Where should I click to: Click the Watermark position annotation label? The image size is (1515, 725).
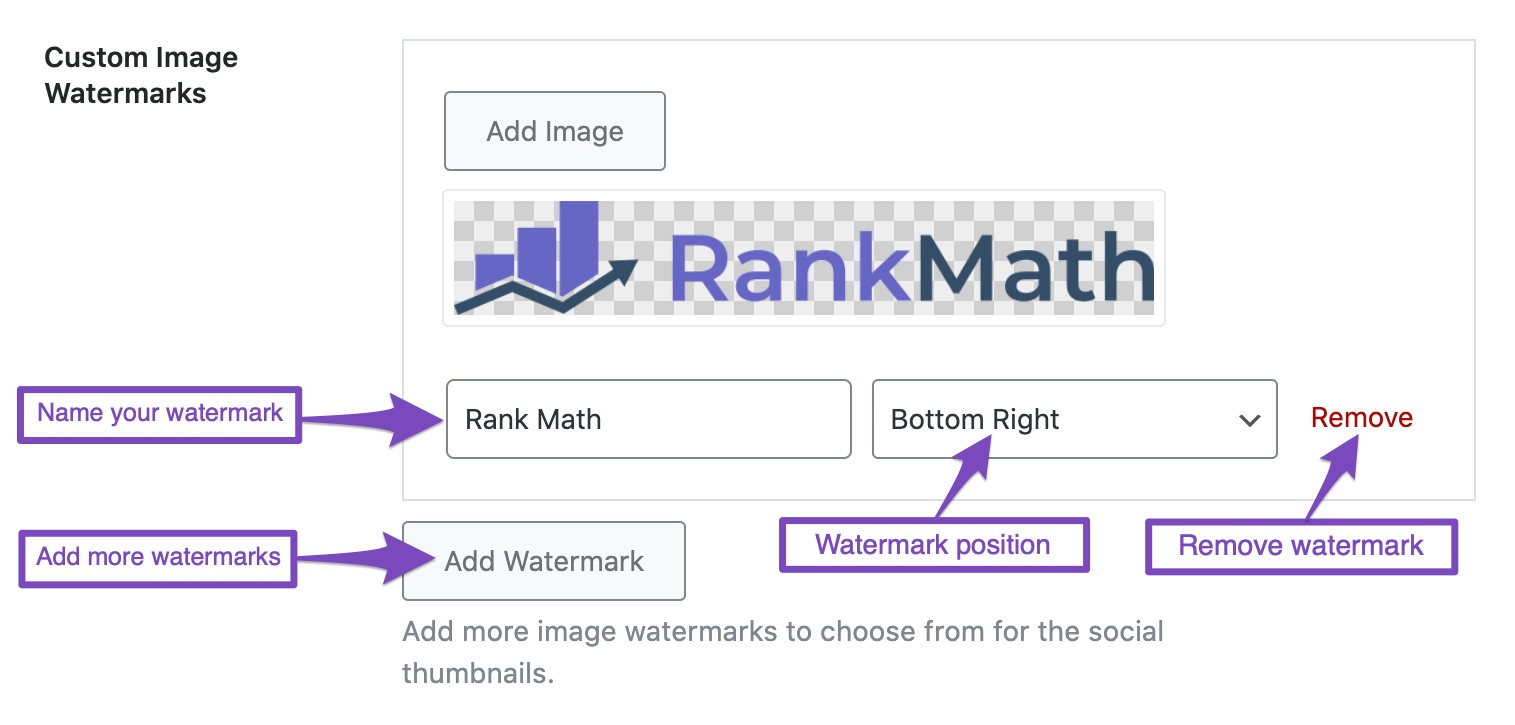pyautogui.click(x=933, y=544)
